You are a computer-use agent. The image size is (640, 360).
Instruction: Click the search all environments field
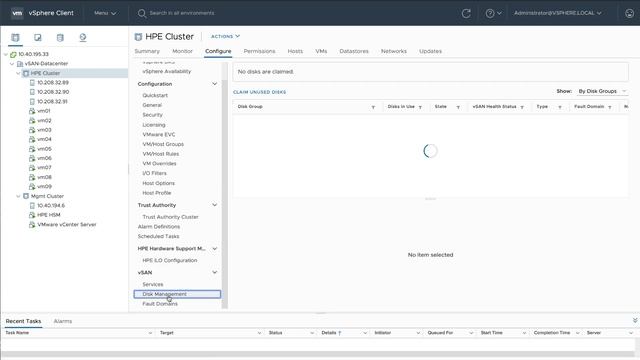(x=182, y=13)
